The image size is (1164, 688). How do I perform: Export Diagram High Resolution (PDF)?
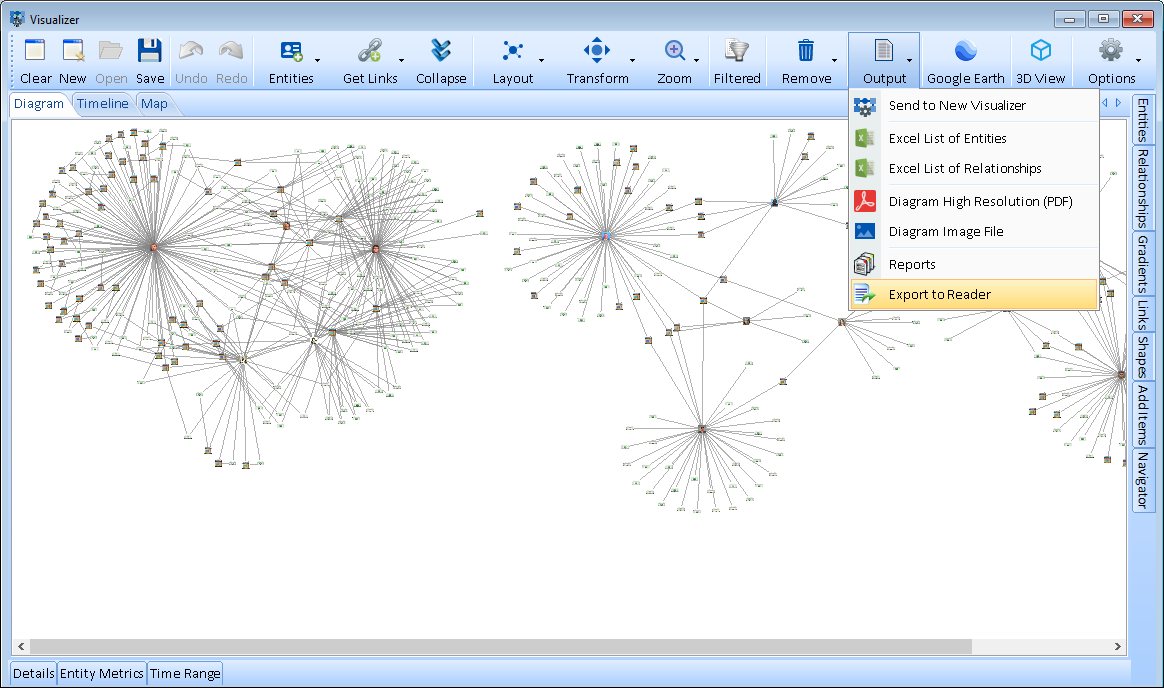point(974,201)
